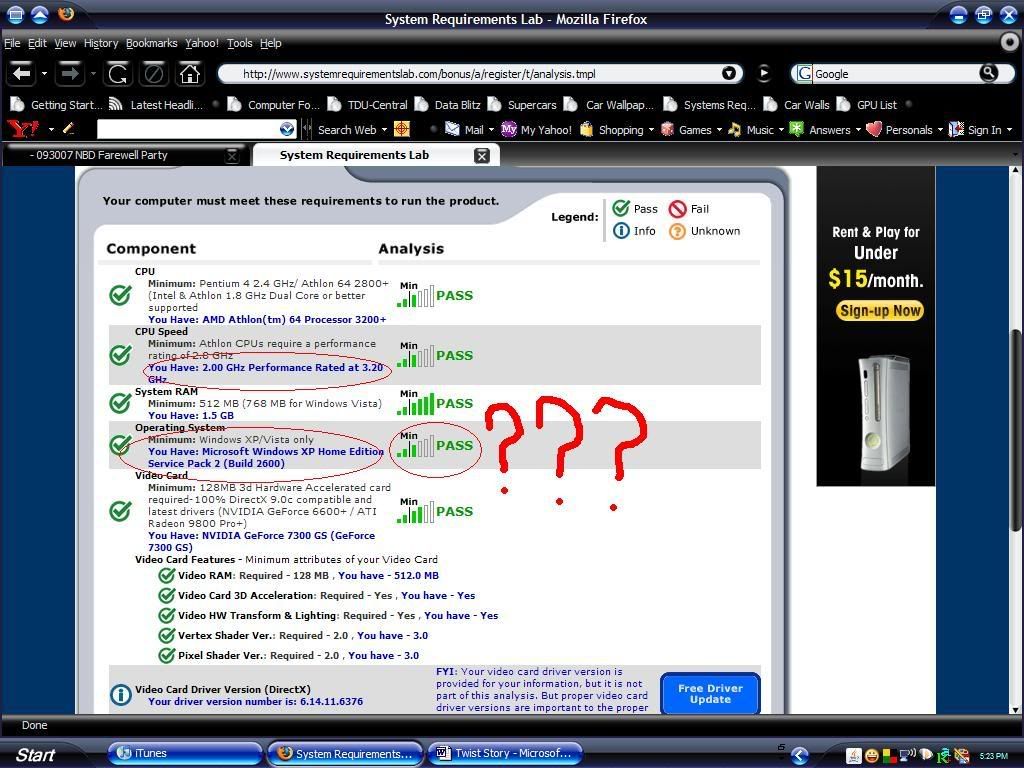
Task: Expand the Games dropdown arrow
Action: click(x=719, y=130)
